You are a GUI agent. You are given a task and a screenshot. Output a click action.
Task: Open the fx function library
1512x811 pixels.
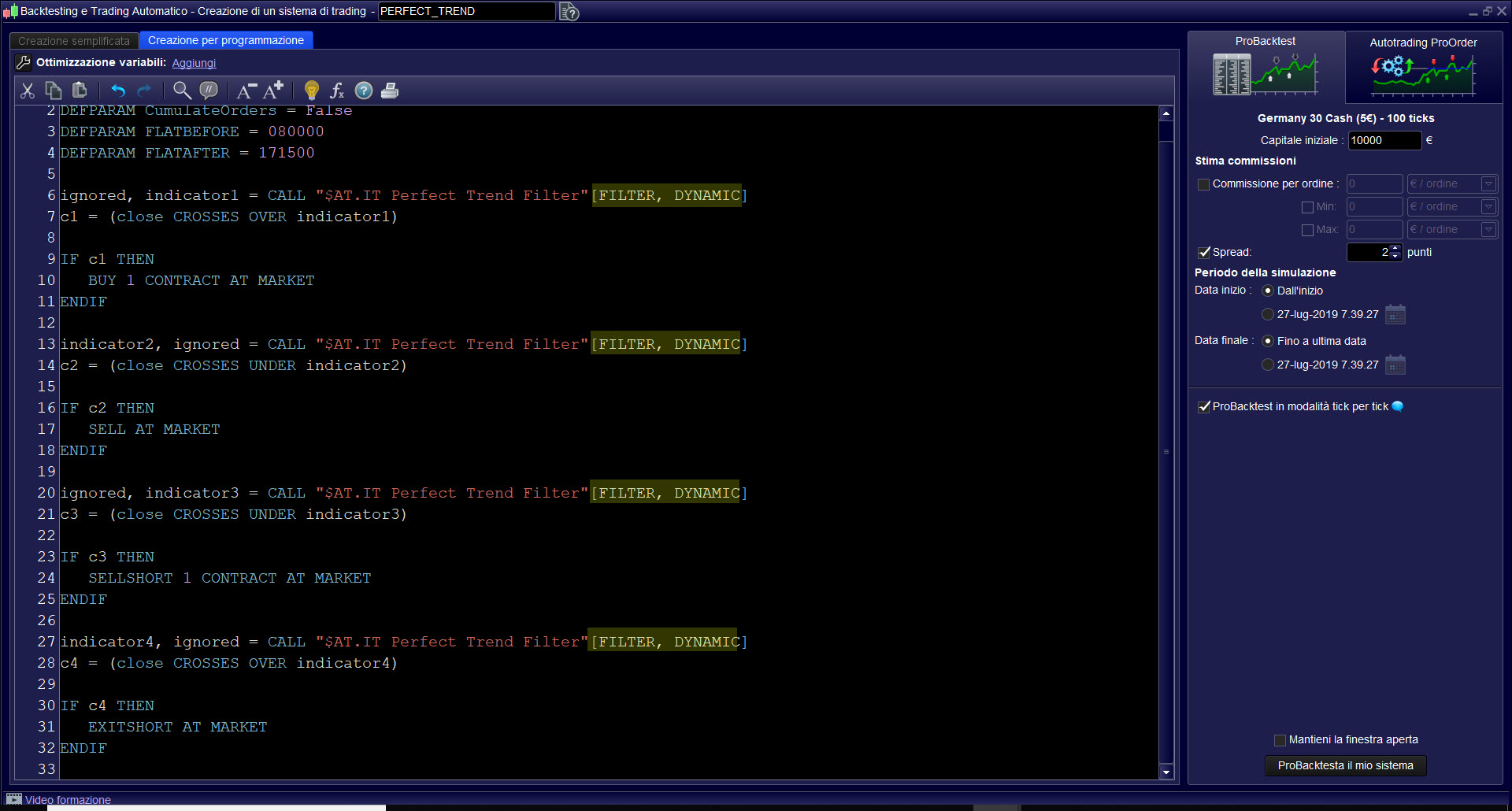(x=337, y=91)
